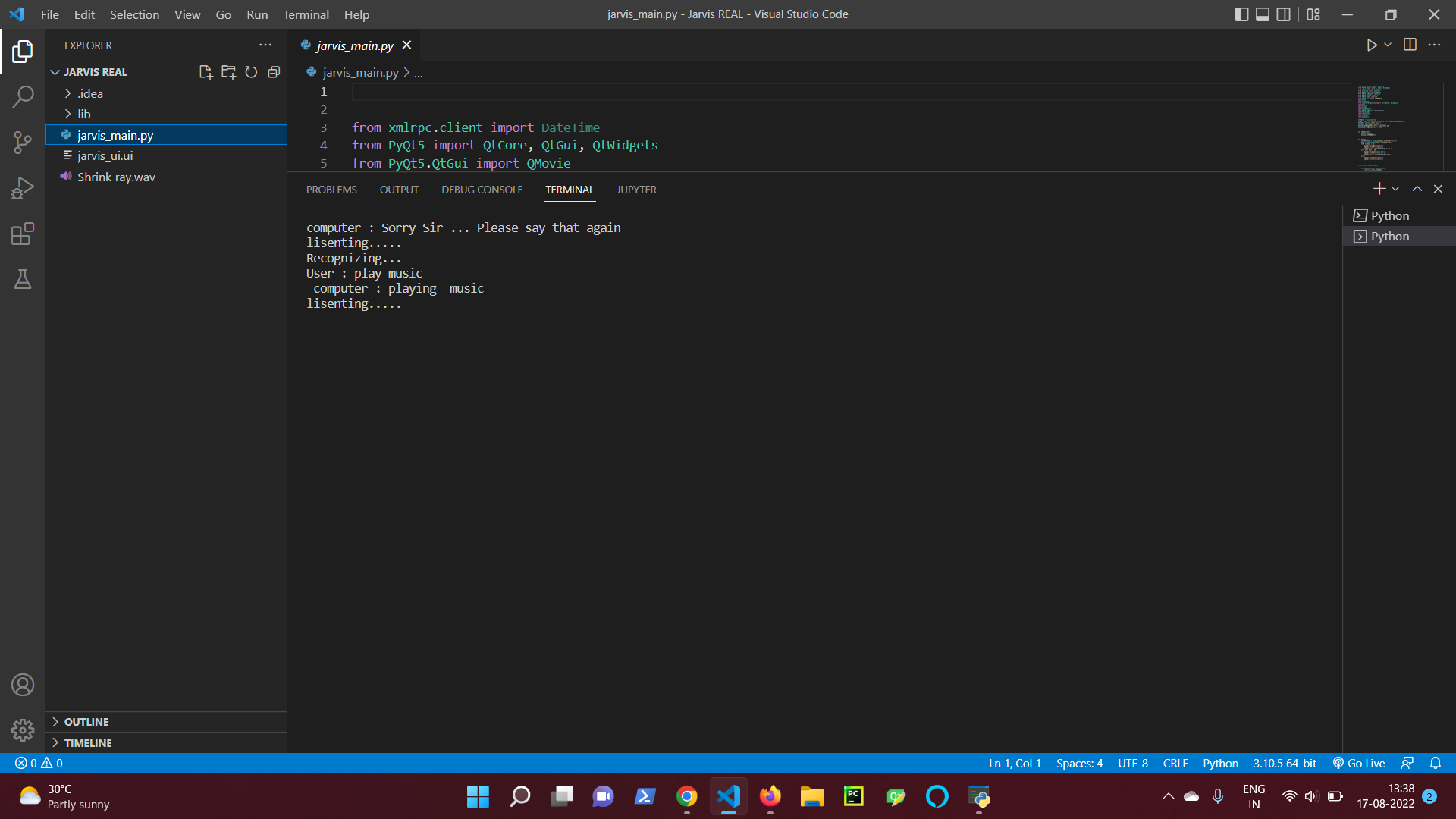Viewport: 1456px width, 819px height.
Task: Customize layout from title bar icon
Action: 1313,14
